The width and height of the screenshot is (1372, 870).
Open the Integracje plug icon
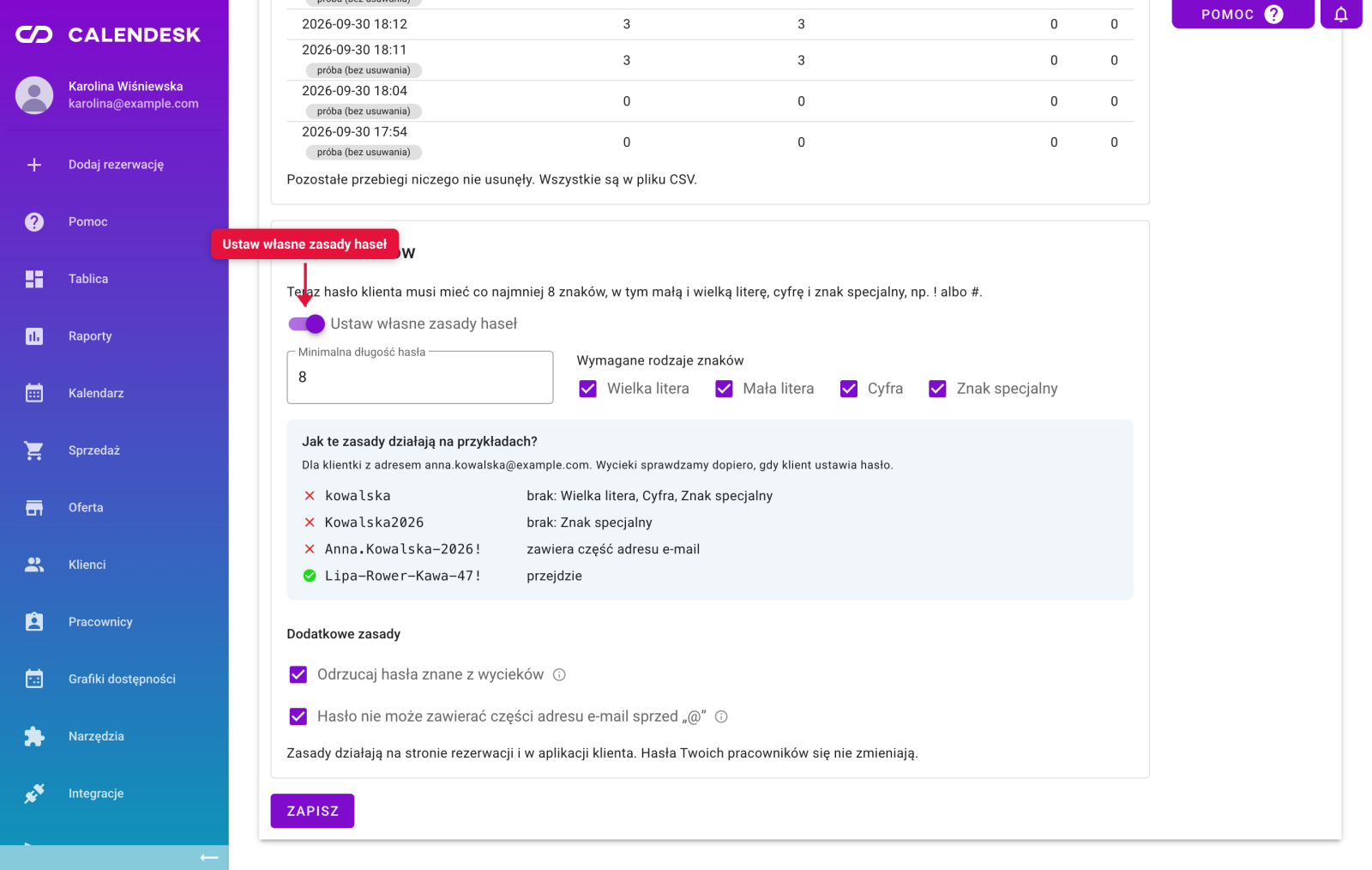coord(34,794)
